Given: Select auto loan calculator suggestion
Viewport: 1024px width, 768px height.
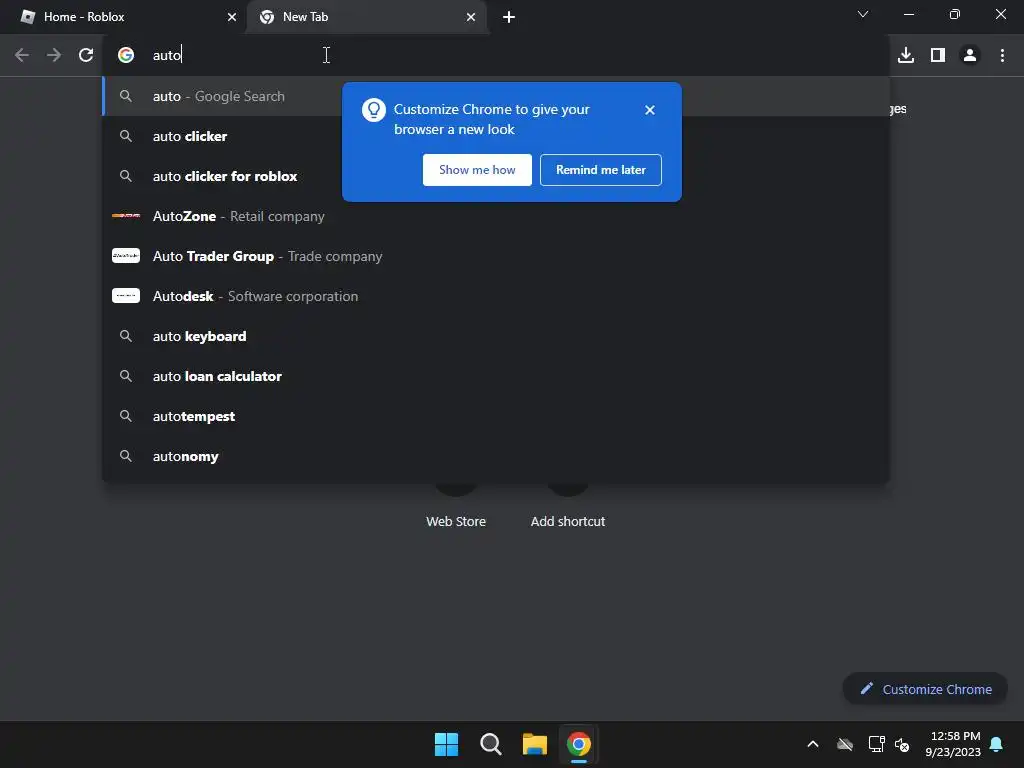Looking at the screenshot, I should [x=496, y=376].
